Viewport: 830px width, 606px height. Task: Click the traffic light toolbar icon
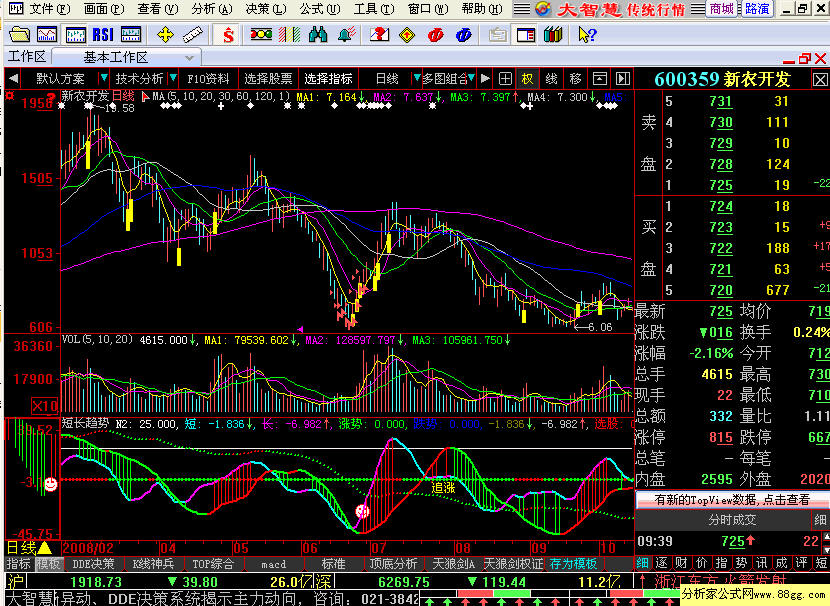(x=261, y=35)
